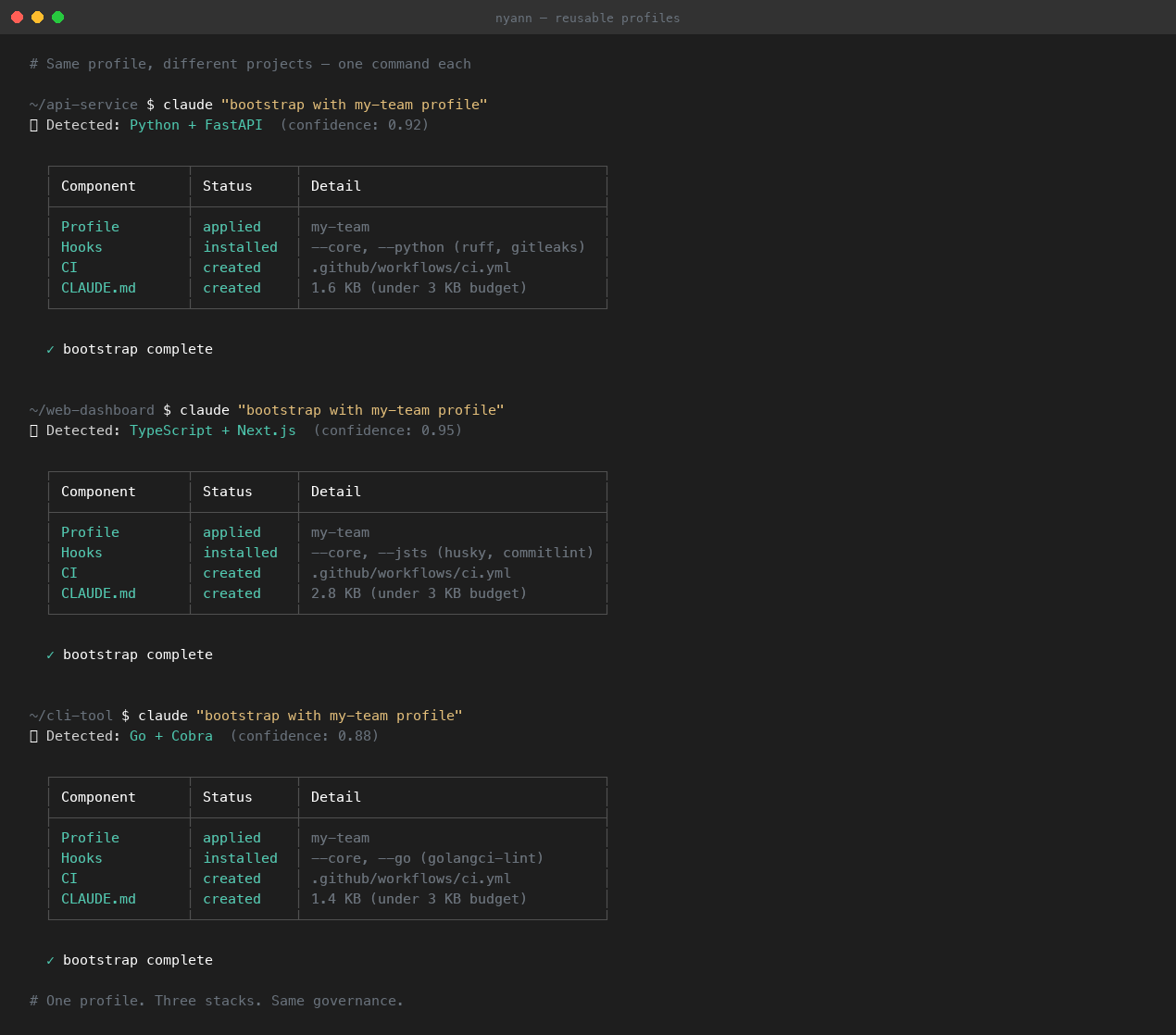Click the detection icon beside TypeScript + Next.js

(x=34, y=430)
